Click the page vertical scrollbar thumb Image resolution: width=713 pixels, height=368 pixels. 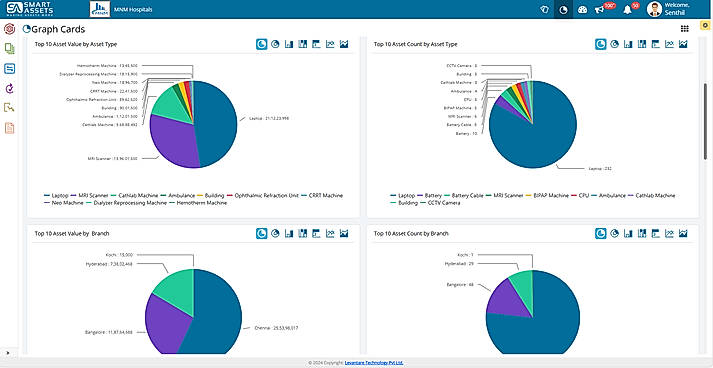pos(706,121)
